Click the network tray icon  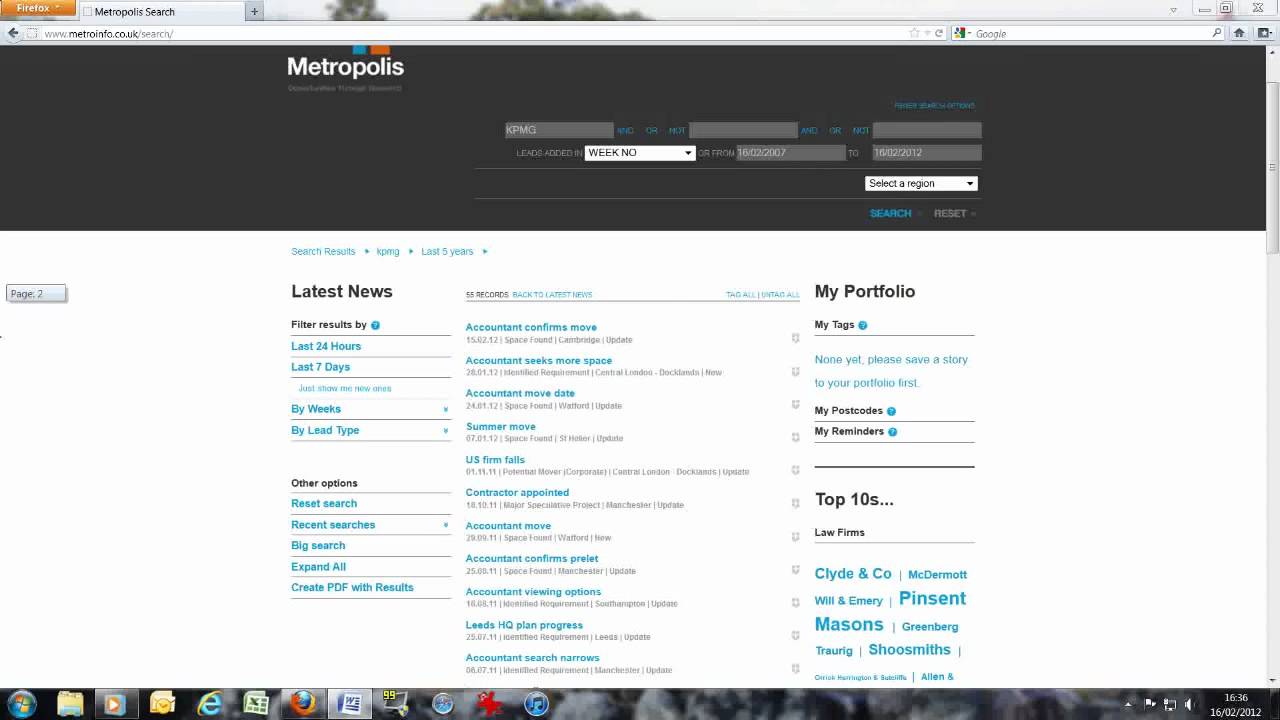click(x=1170, y=704)
